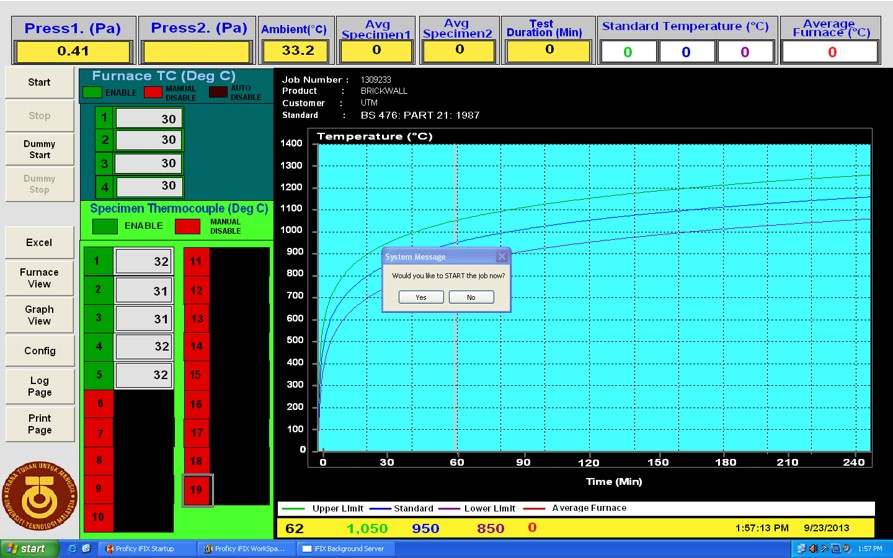This screenshot has height=558, width=893.
Task: Click the upper limit value 1,050
Action: (x=367, y=528)
